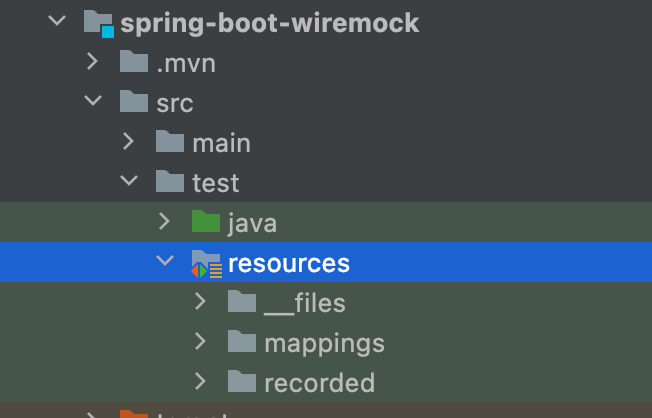Select the 'recorded' label

pyautogui.click(x=320, y=383)
